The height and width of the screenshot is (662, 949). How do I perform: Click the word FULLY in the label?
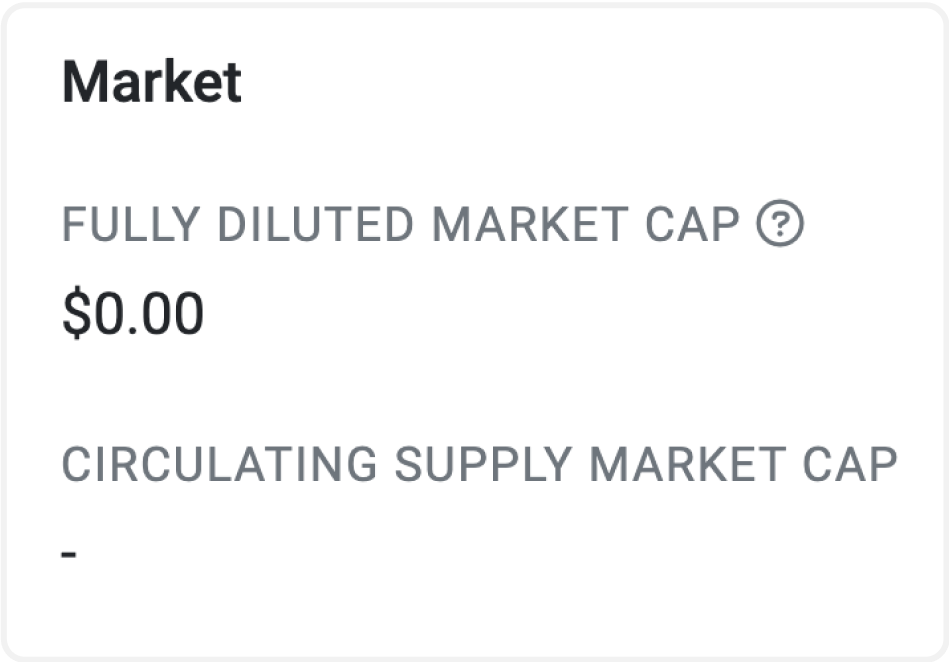coord(131,224)
